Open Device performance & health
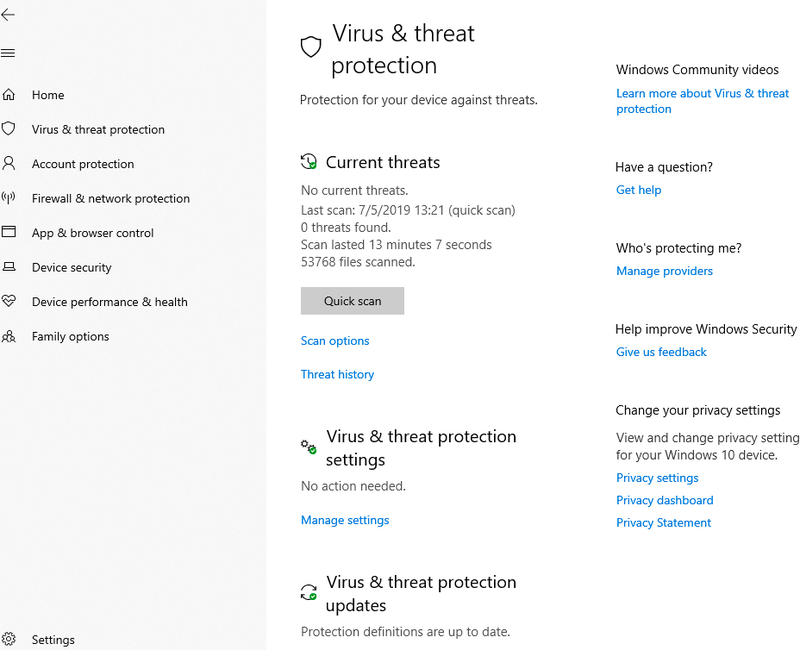The image size is (800, 650). pyautogui.click(x=110, y=302)
